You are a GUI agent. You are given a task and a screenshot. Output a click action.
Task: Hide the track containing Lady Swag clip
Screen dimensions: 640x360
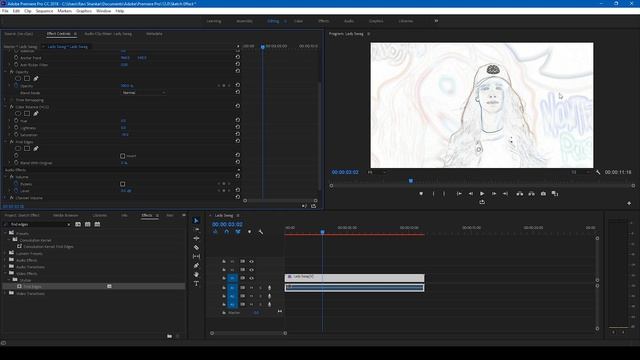pos(251,278)
